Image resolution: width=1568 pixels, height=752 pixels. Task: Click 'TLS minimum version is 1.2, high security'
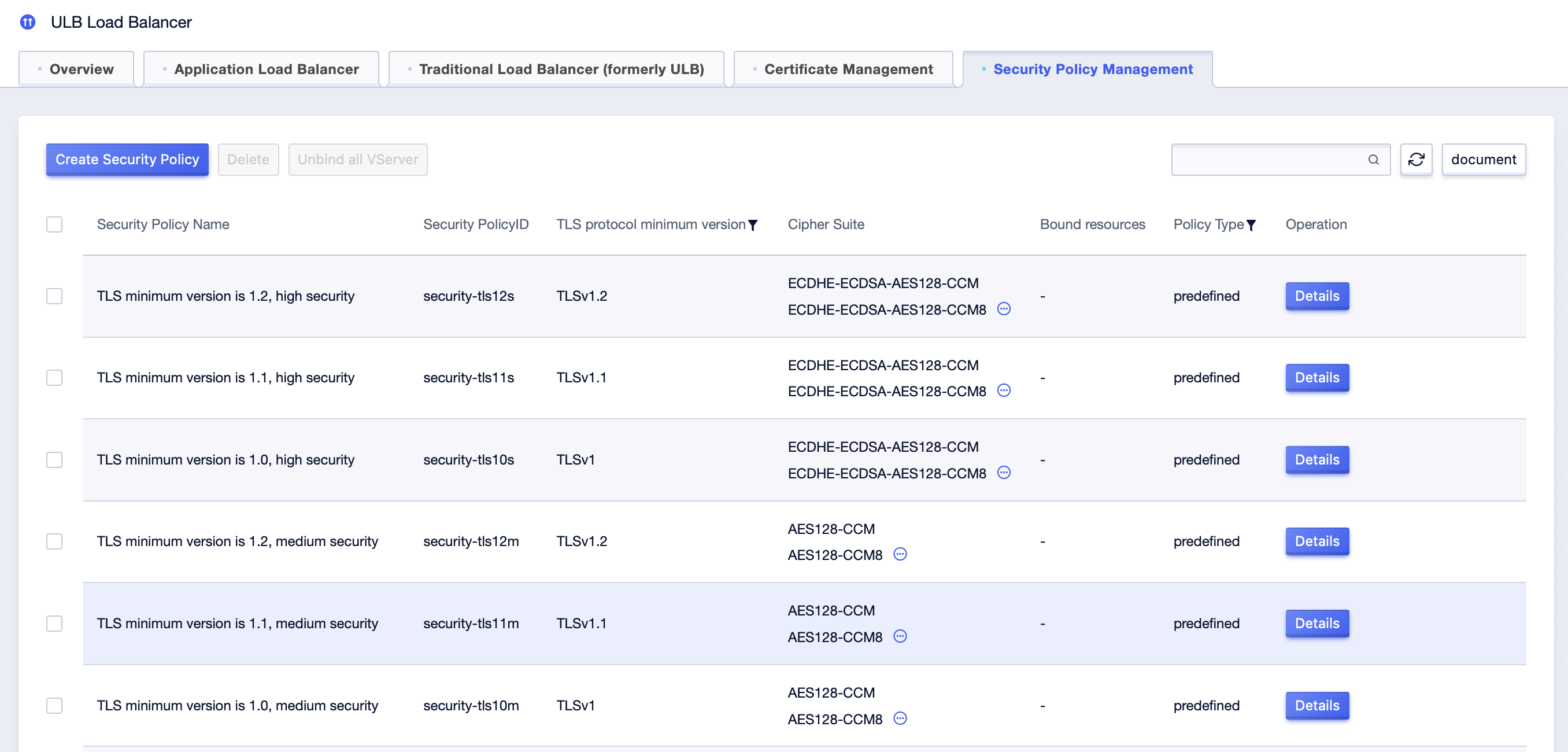[226, 296]
